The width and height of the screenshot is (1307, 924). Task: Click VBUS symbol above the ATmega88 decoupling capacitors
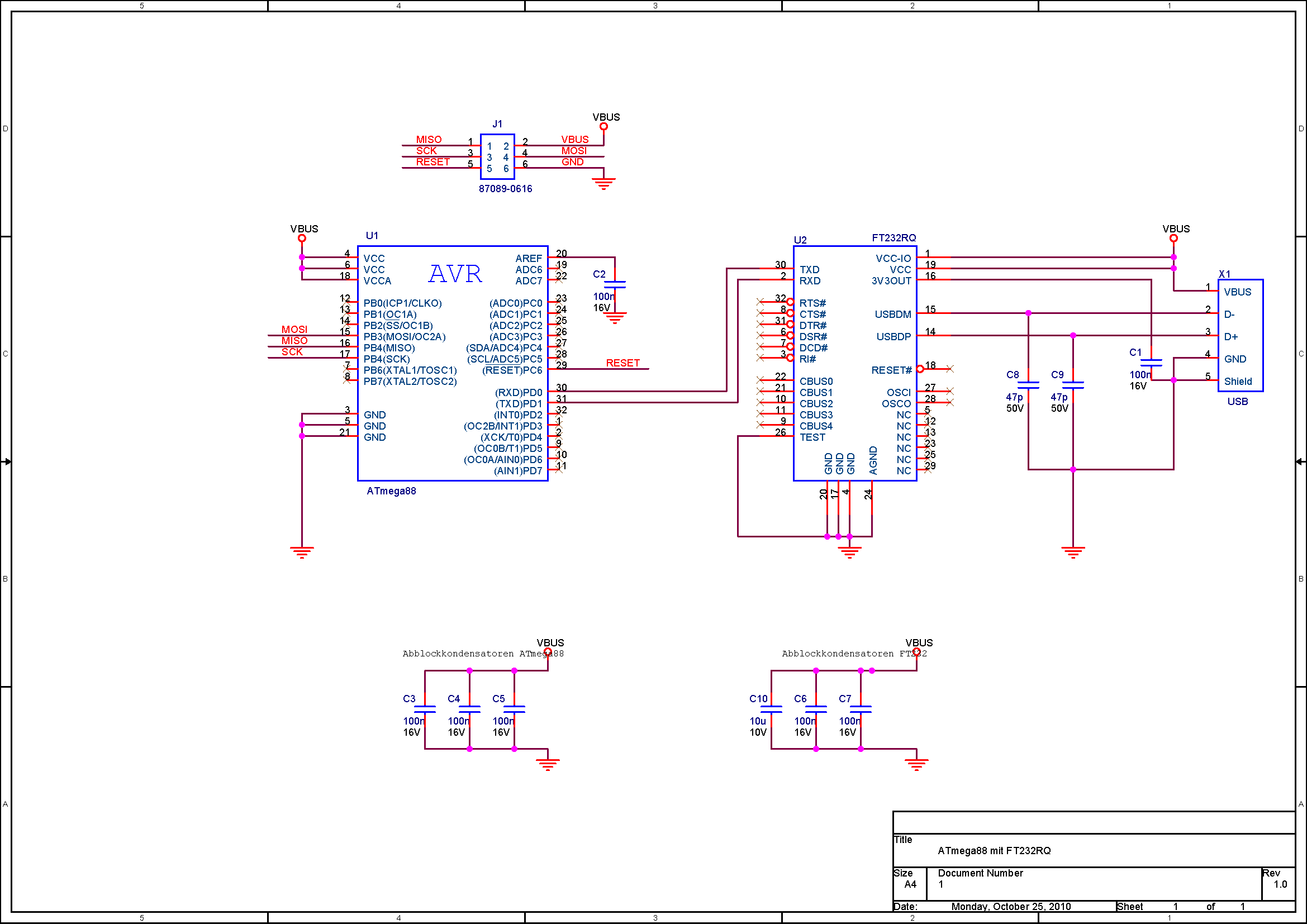pos(548,651)
